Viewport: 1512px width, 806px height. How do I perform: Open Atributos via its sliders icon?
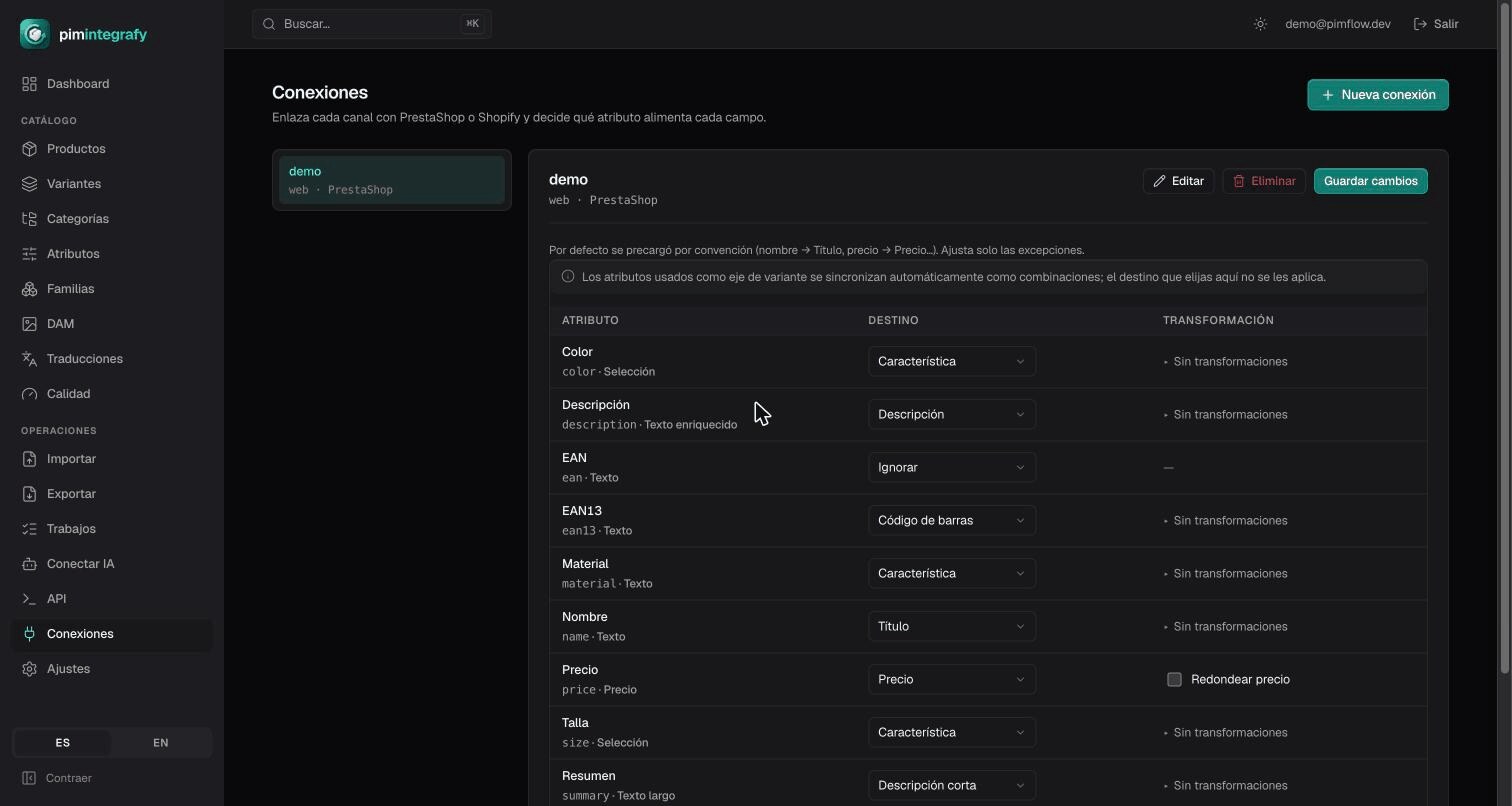click(29, 254)
